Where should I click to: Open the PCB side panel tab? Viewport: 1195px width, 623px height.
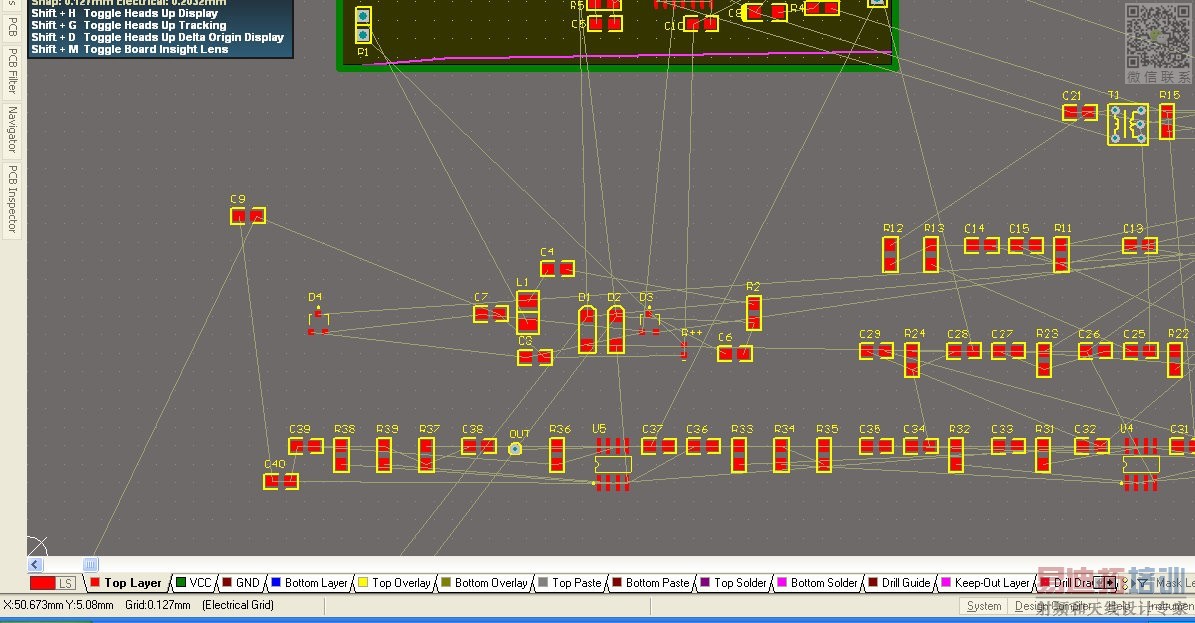tap(12, 25)
